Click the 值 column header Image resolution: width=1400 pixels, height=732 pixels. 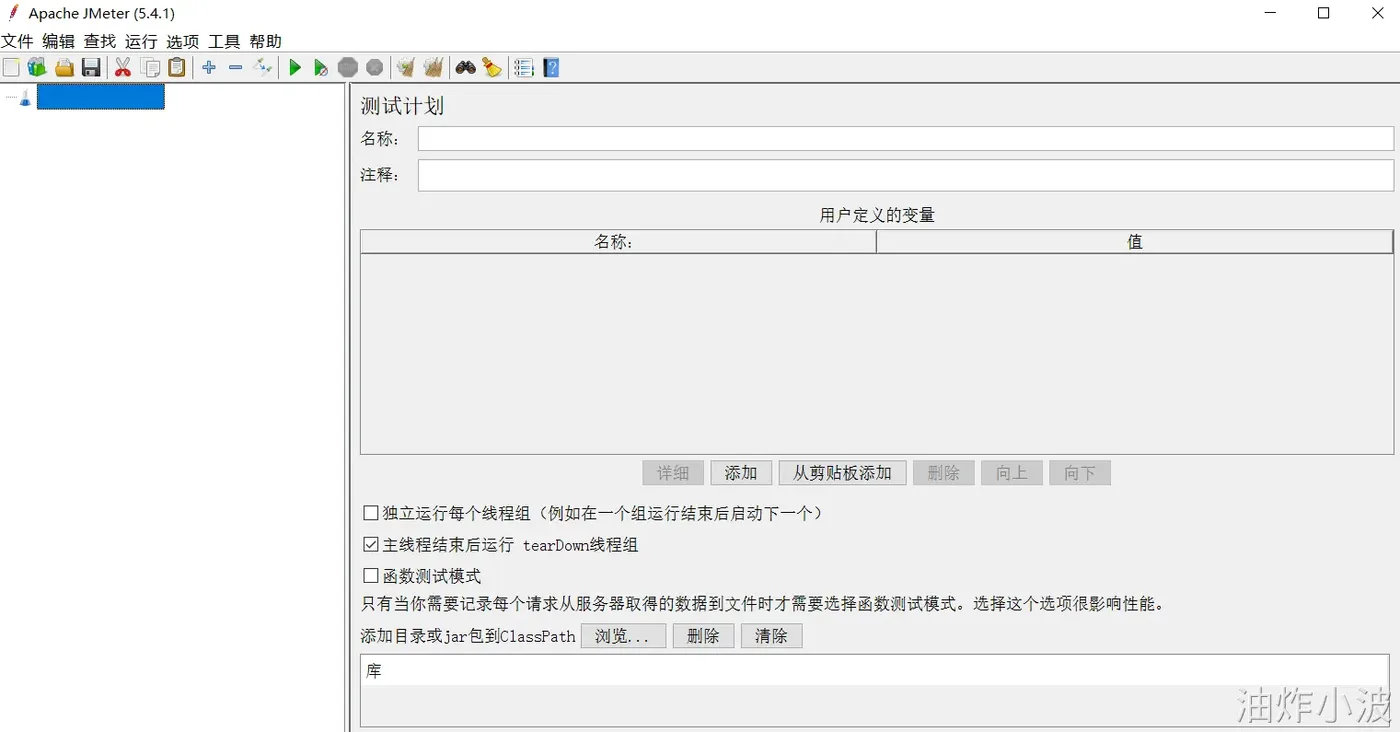click(x=1135, y=242)
